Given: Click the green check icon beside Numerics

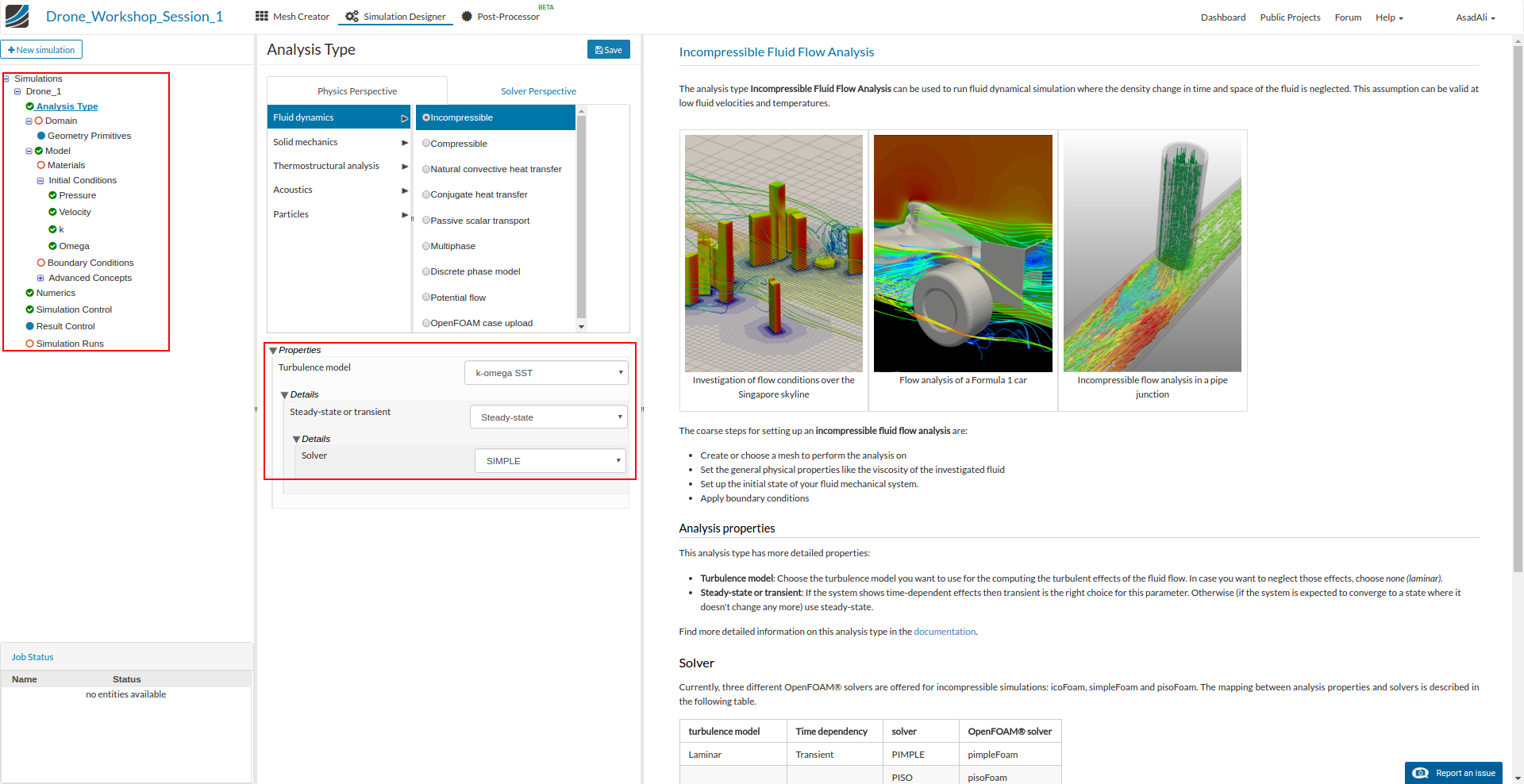Looking at the screenshot, I should [x=29, y=293].
